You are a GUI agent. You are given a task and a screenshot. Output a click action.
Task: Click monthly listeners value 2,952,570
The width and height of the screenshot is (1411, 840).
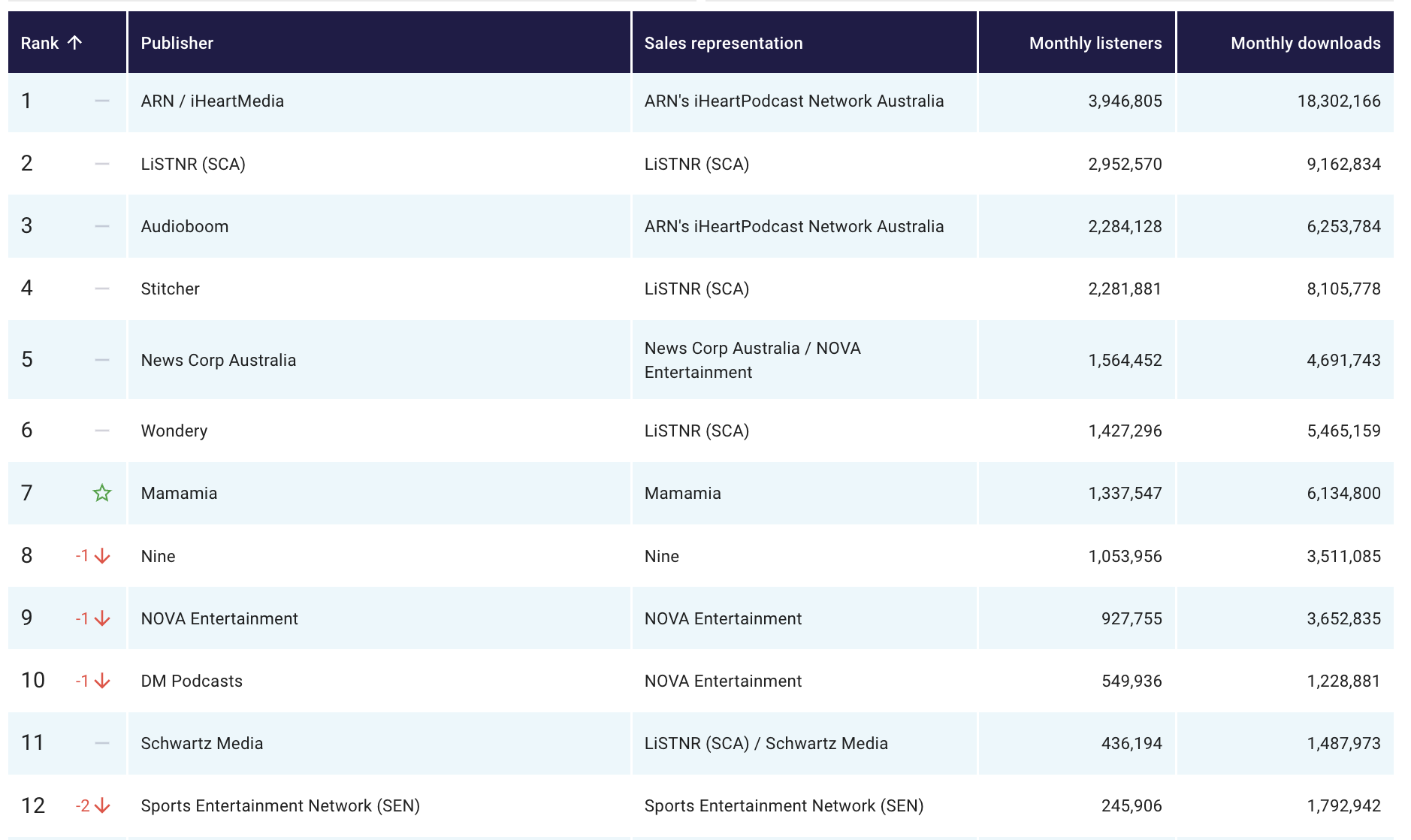(1125, 164)
